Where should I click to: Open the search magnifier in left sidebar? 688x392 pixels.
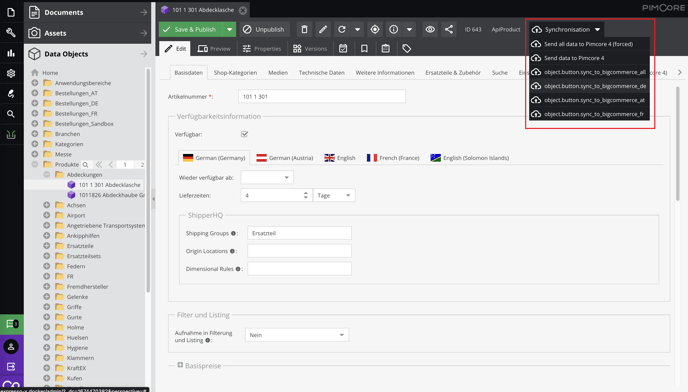[11, 114]
